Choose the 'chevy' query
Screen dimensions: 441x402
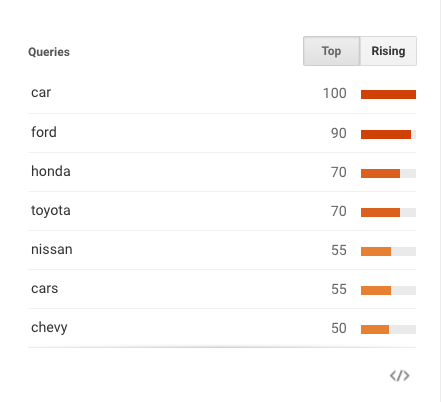coord(49,328)
